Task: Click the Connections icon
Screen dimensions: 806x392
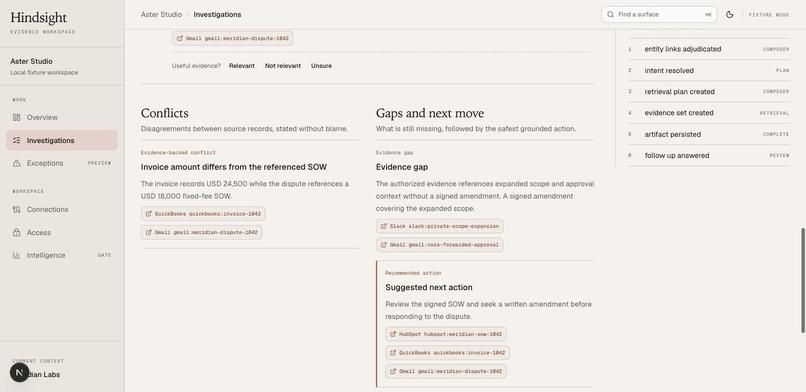Action: pyautogui.click(x=16, y=210)
